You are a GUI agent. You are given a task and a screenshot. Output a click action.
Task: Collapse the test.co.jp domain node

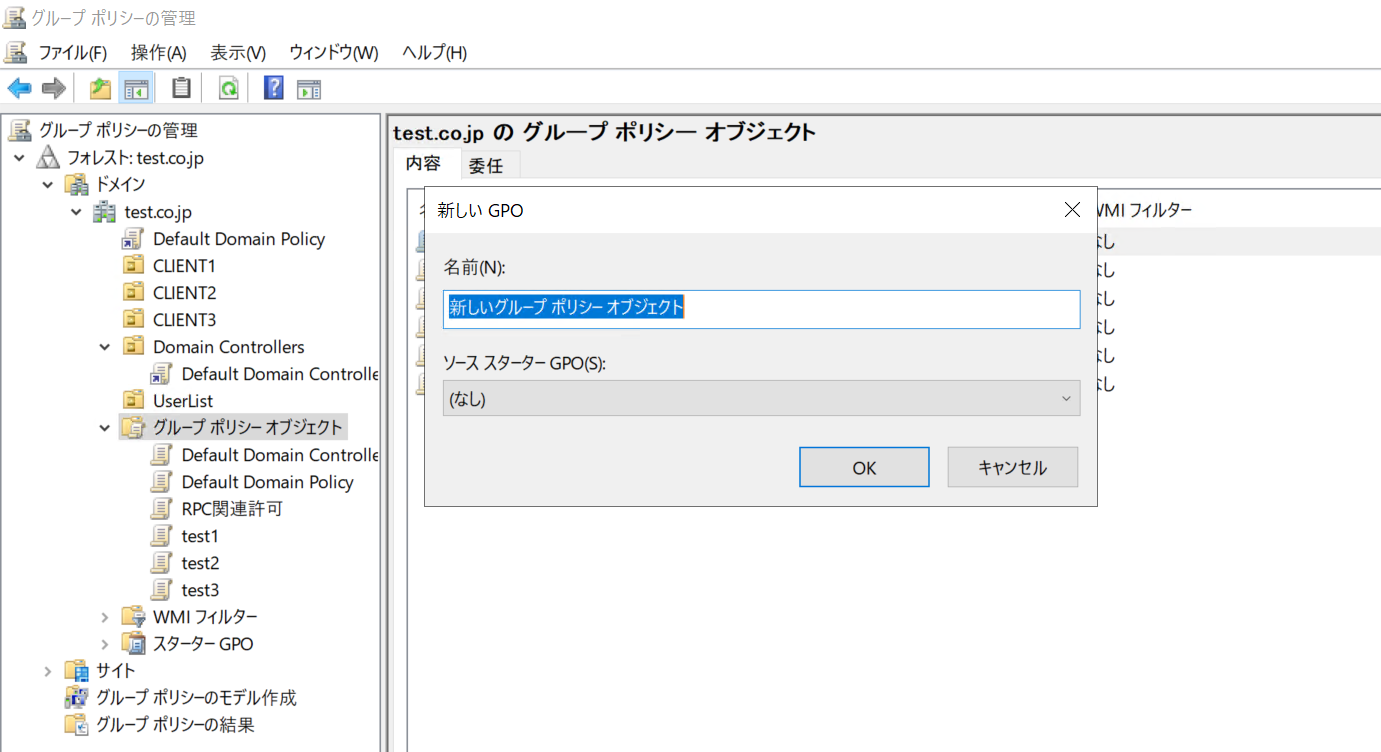pos(75,211)
